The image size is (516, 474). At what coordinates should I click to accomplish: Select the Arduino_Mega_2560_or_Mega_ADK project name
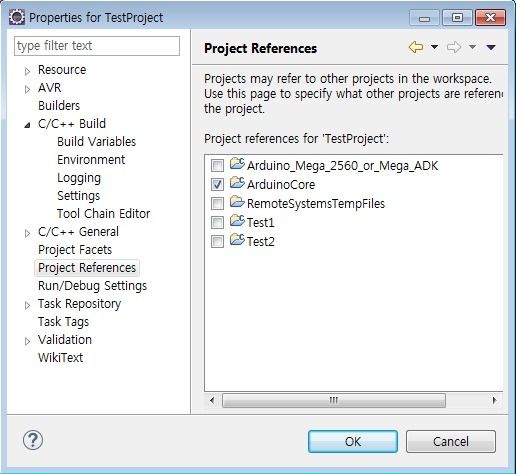click(x=342, y=166)
